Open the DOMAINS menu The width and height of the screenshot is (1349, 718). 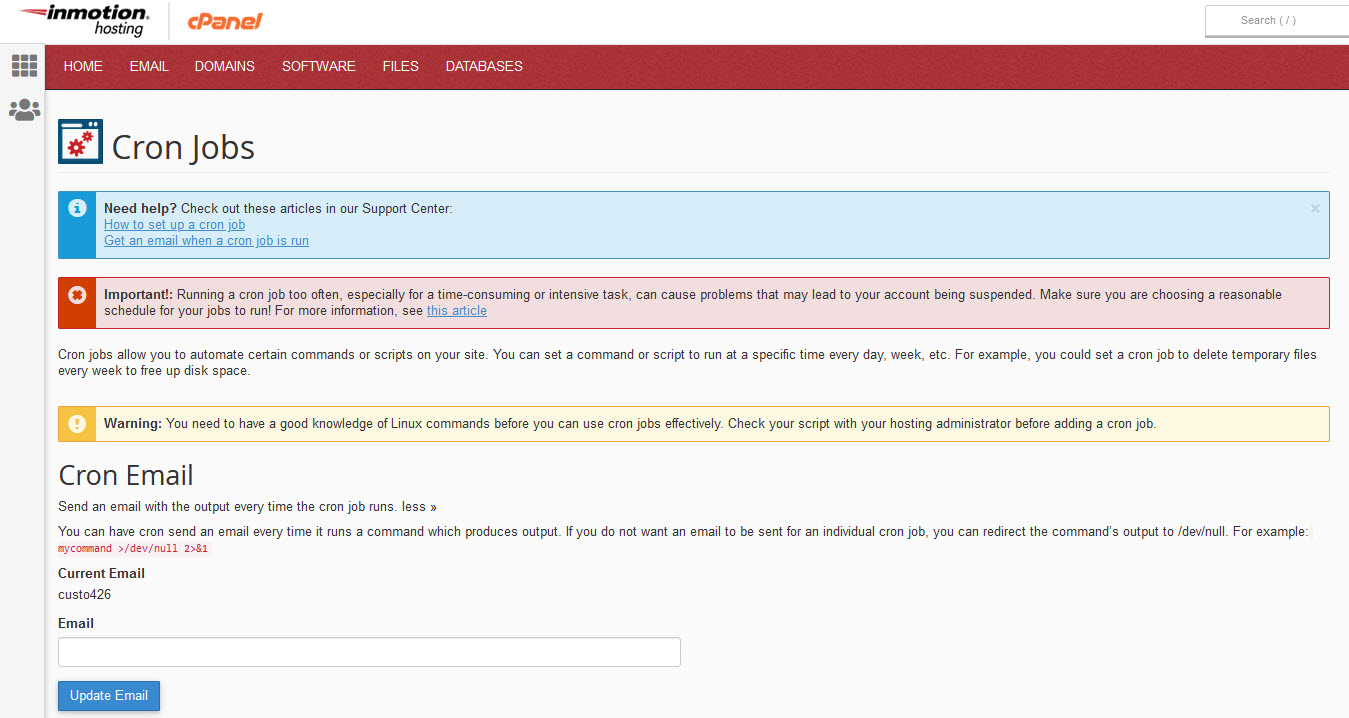point(225,66)
